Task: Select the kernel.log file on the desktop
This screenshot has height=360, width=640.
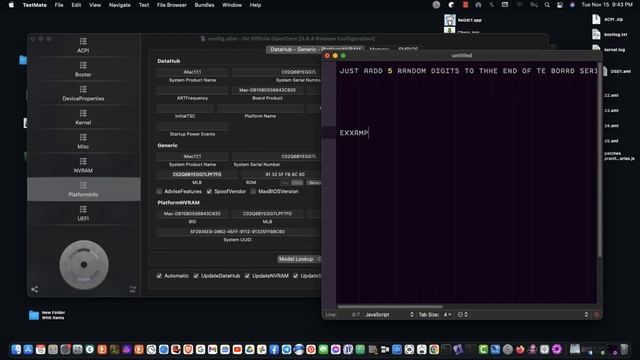Action: (x=609, y=49)
